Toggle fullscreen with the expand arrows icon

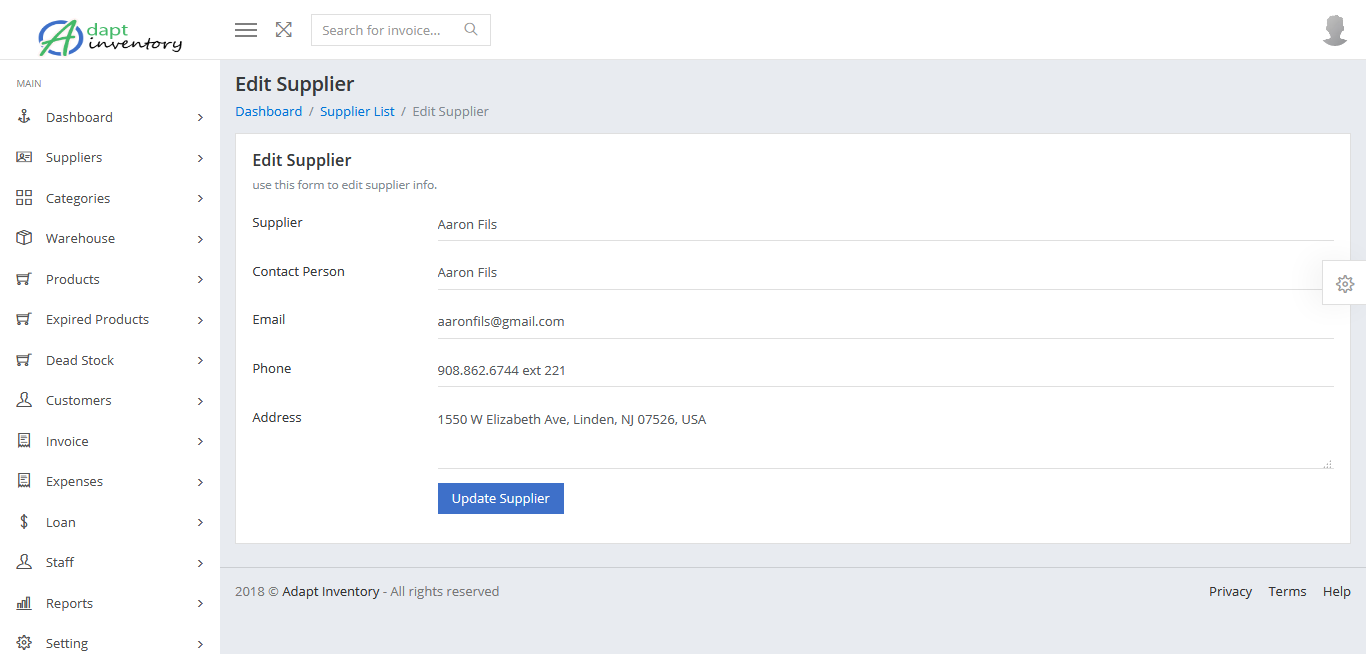pos(284,30)
